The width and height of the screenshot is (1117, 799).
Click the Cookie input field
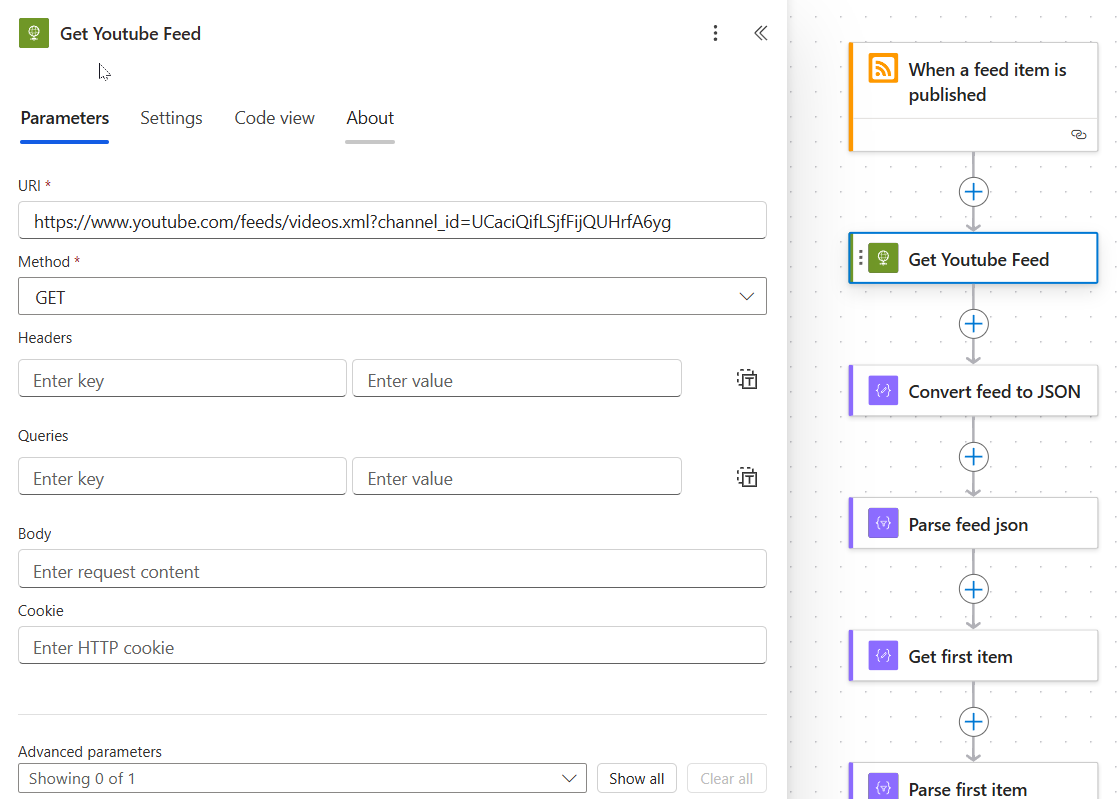coord(392,646)
